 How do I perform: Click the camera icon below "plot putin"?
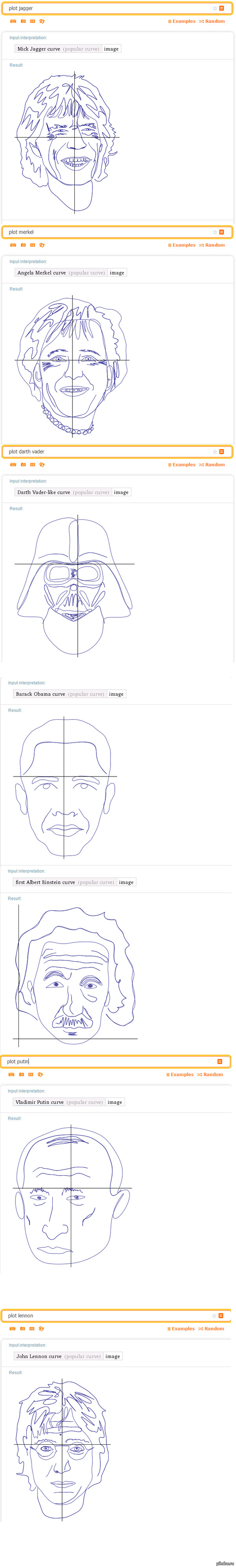coord(21,1074)
